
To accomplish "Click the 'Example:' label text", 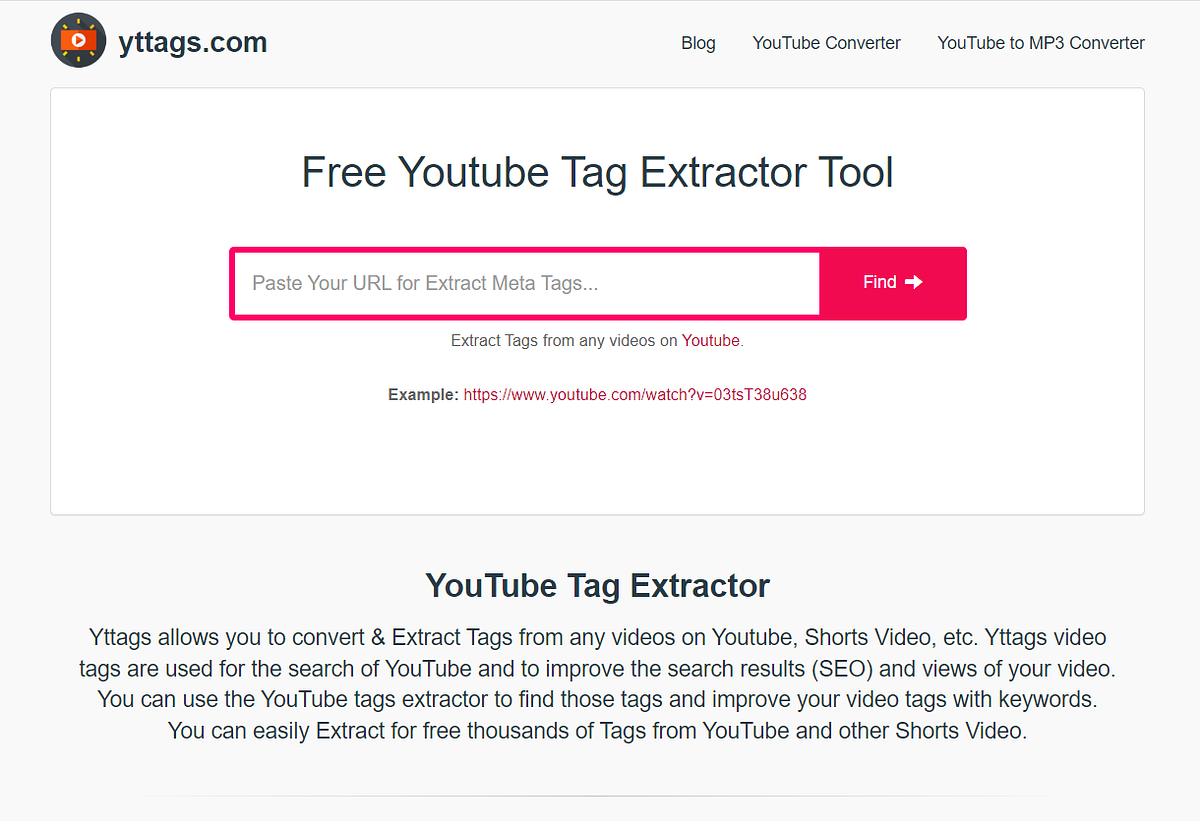I will coord(423,394).
